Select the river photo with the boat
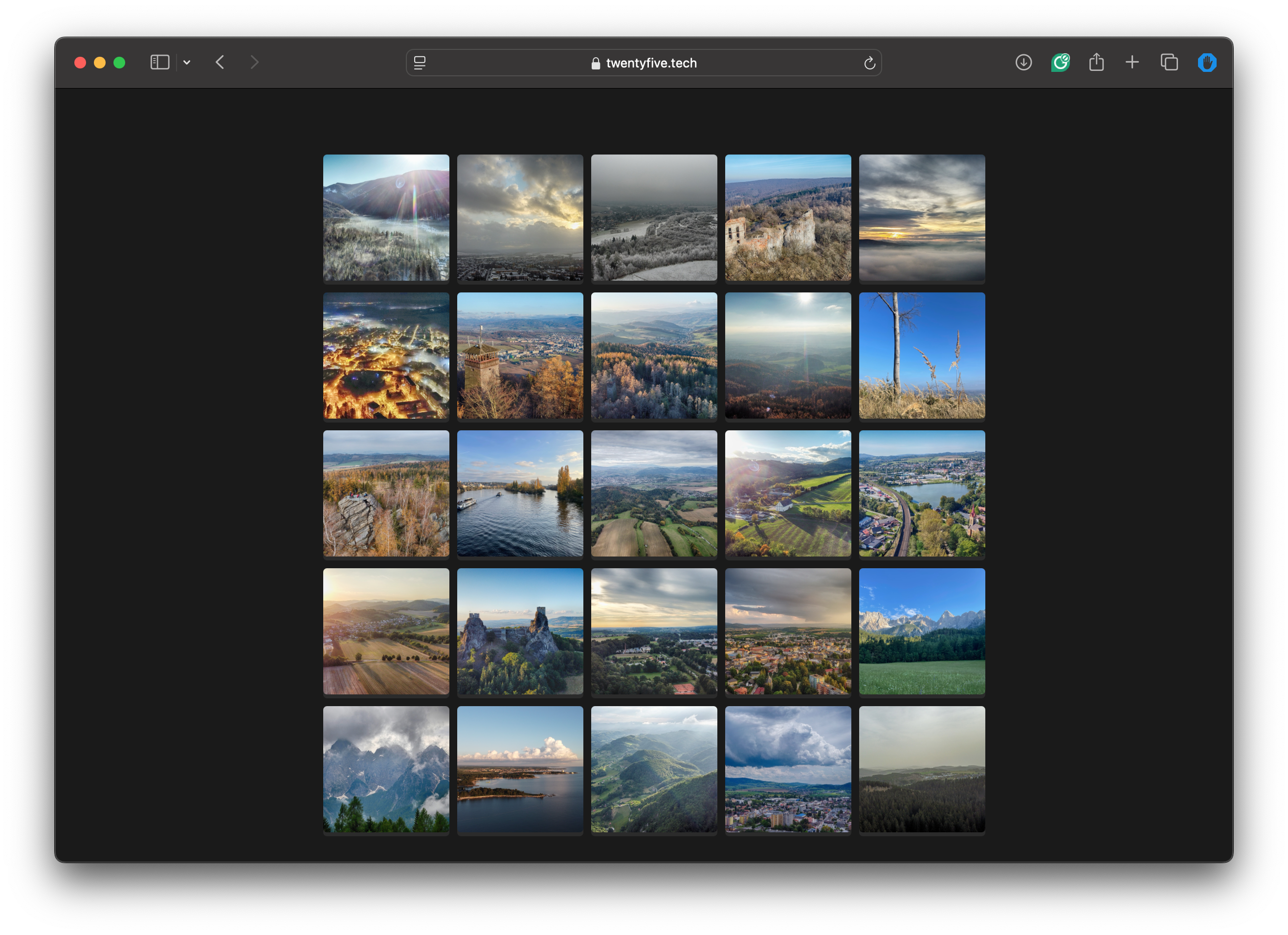This screenshot has height=935, width=1288. [x=520, y=494]
